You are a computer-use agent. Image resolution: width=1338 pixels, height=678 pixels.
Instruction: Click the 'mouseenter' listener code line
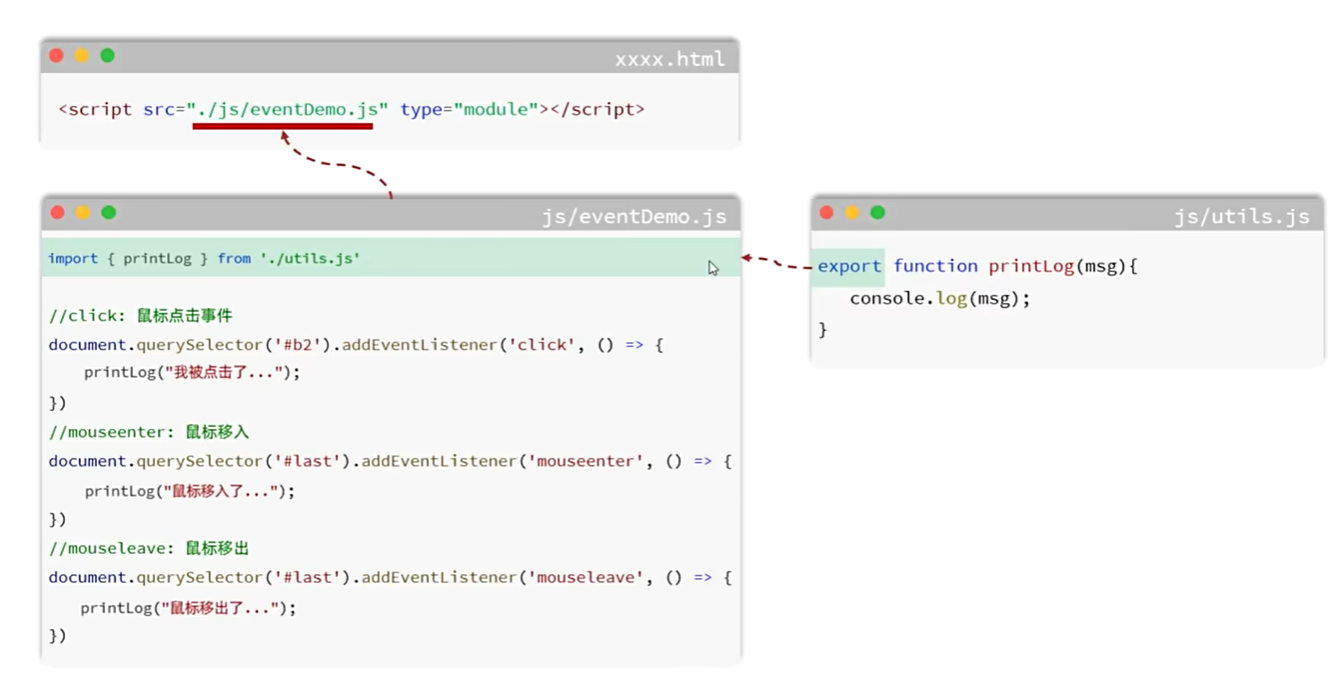click(x=390, y=461)
